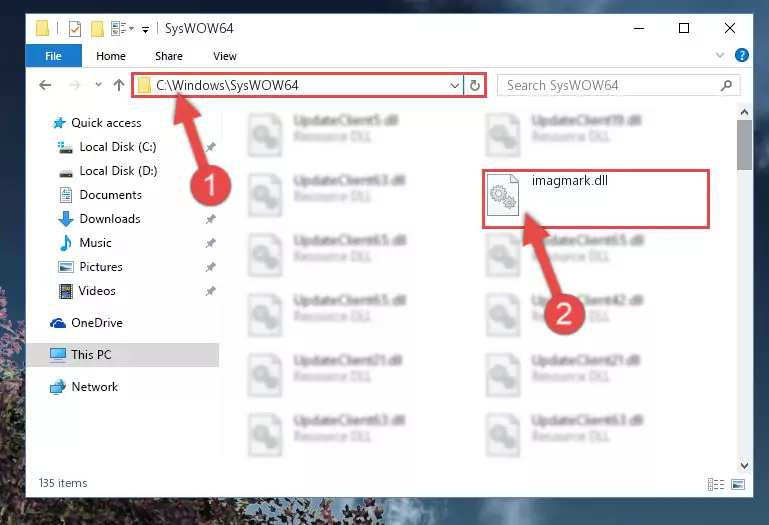
Task: Select This PC in the navigation pane
Action: coord(123,355)
